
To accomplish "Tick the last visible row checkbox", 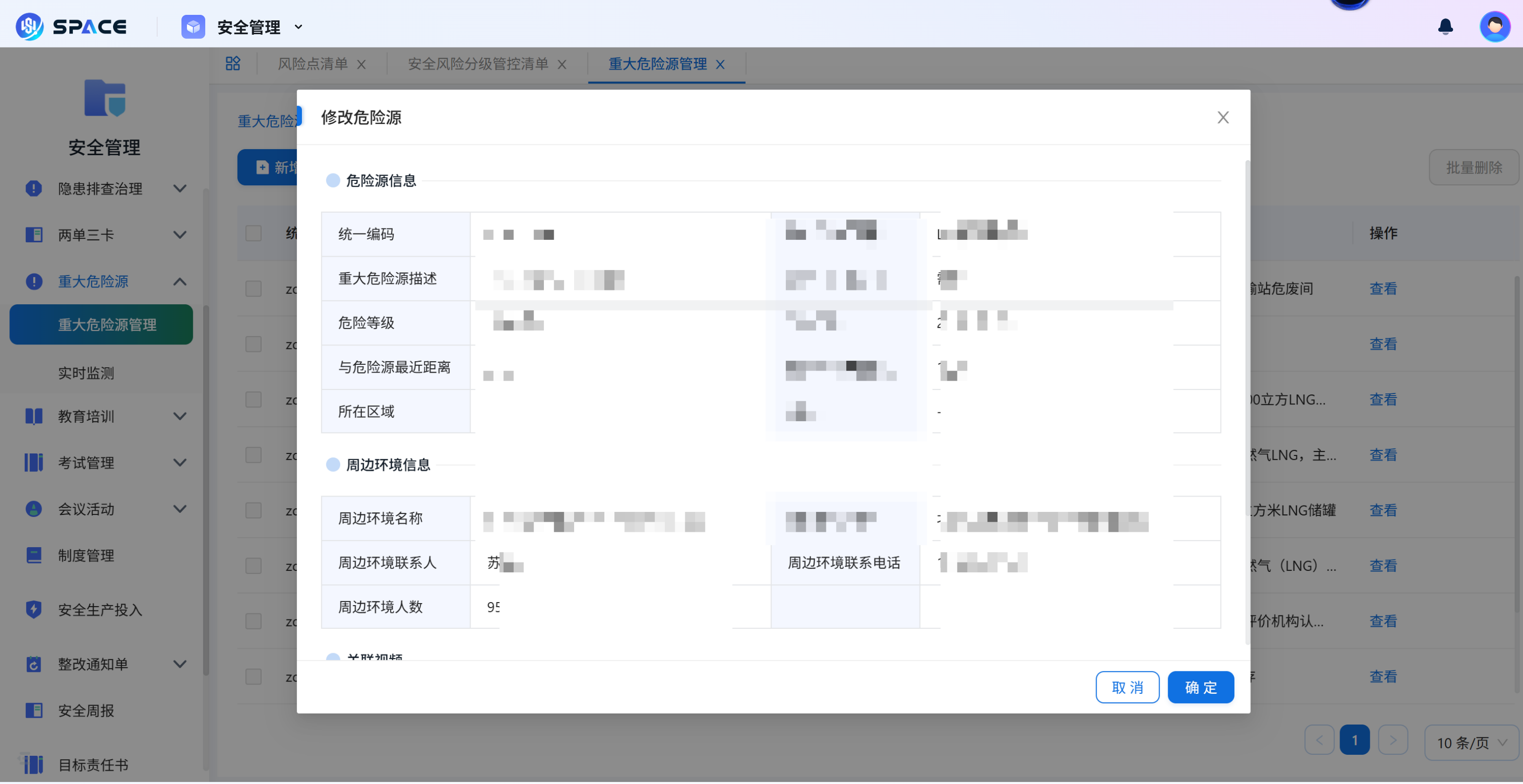I will [254, 677].
